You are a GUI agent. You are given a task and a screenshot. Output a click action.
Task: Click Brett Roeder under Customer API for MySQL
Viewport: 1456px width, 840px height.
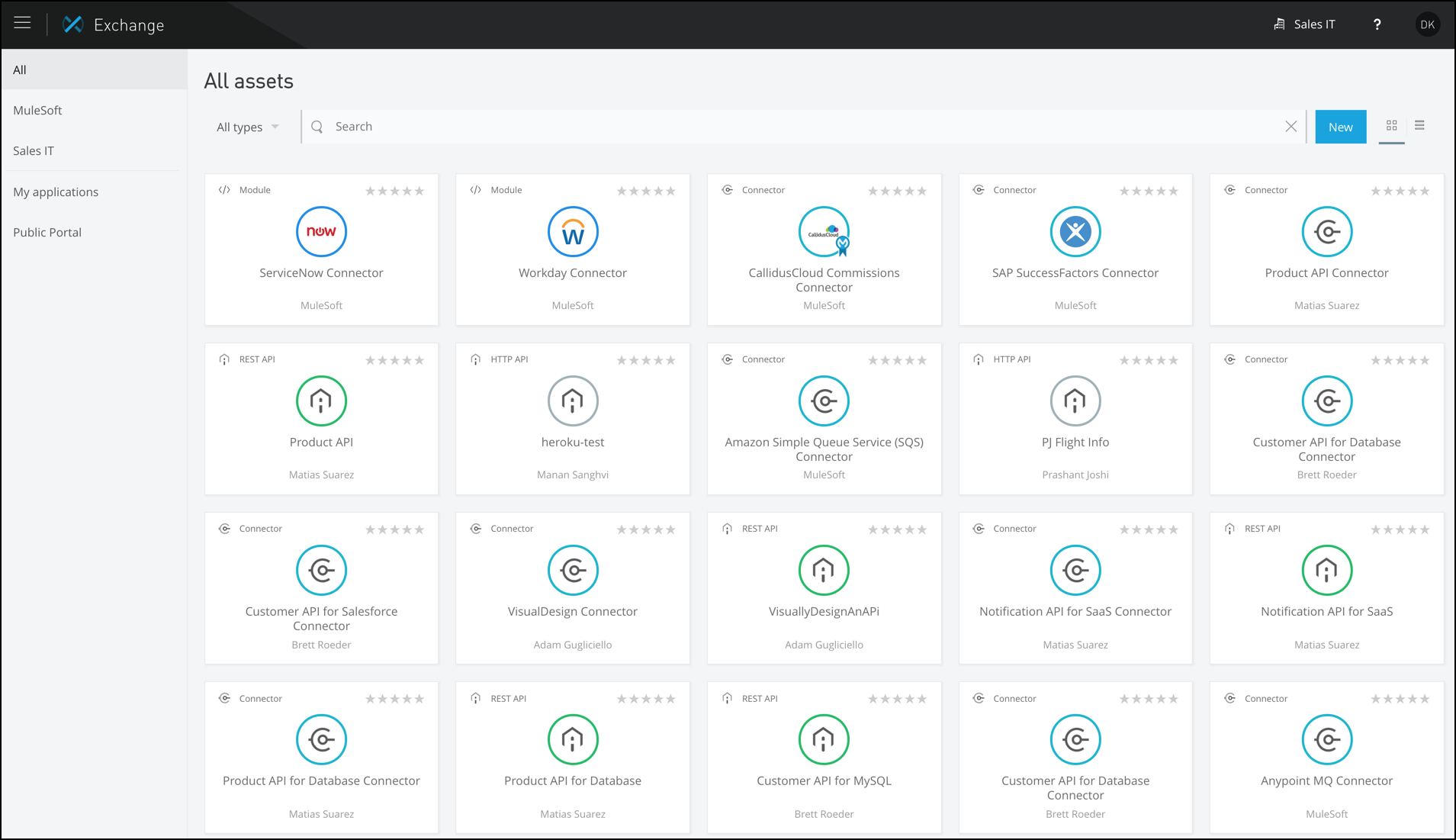point(824,814)
